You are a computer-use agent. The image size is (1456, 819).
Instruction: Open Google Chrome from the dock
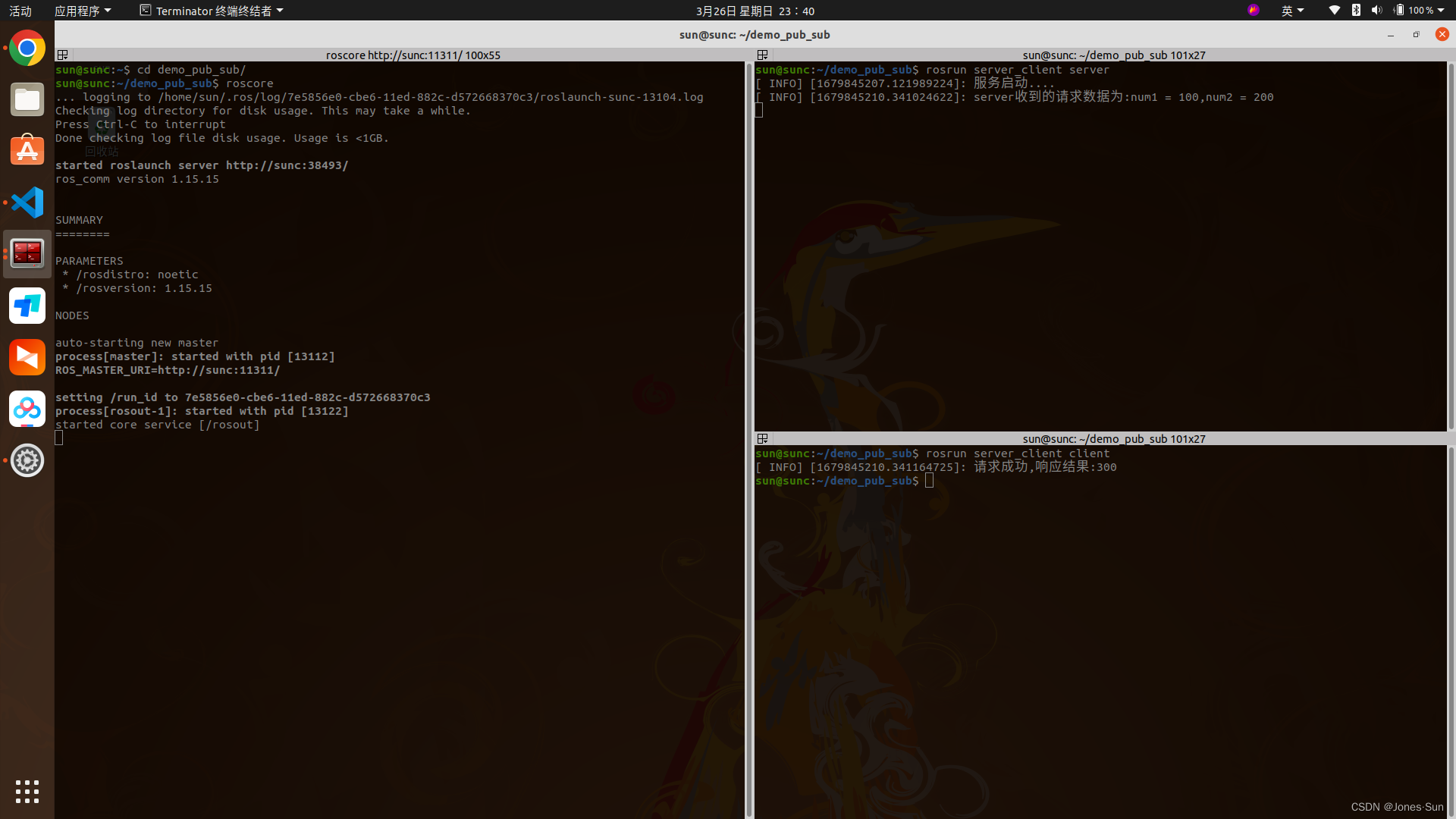27,49
